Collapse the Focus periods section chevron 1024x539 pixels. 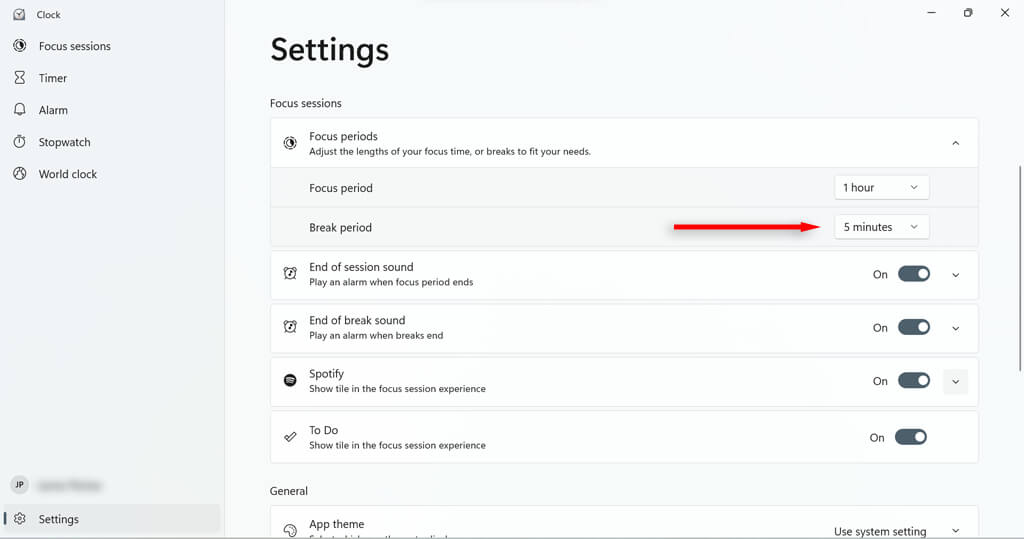[955, 143]
